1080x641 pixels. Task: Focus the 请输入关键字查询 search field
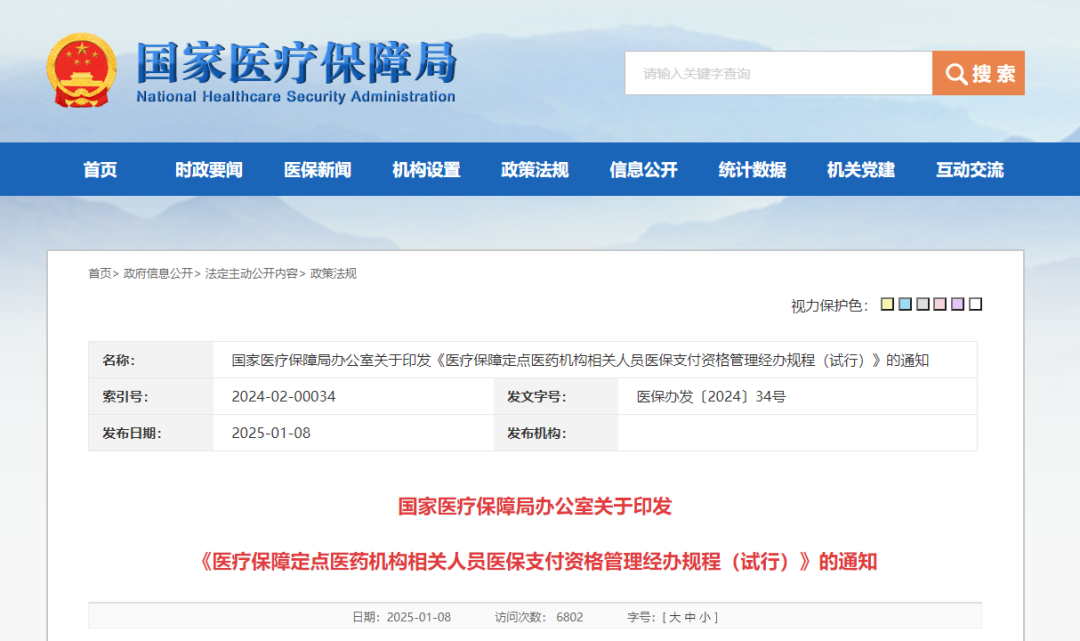coord(778,73)
